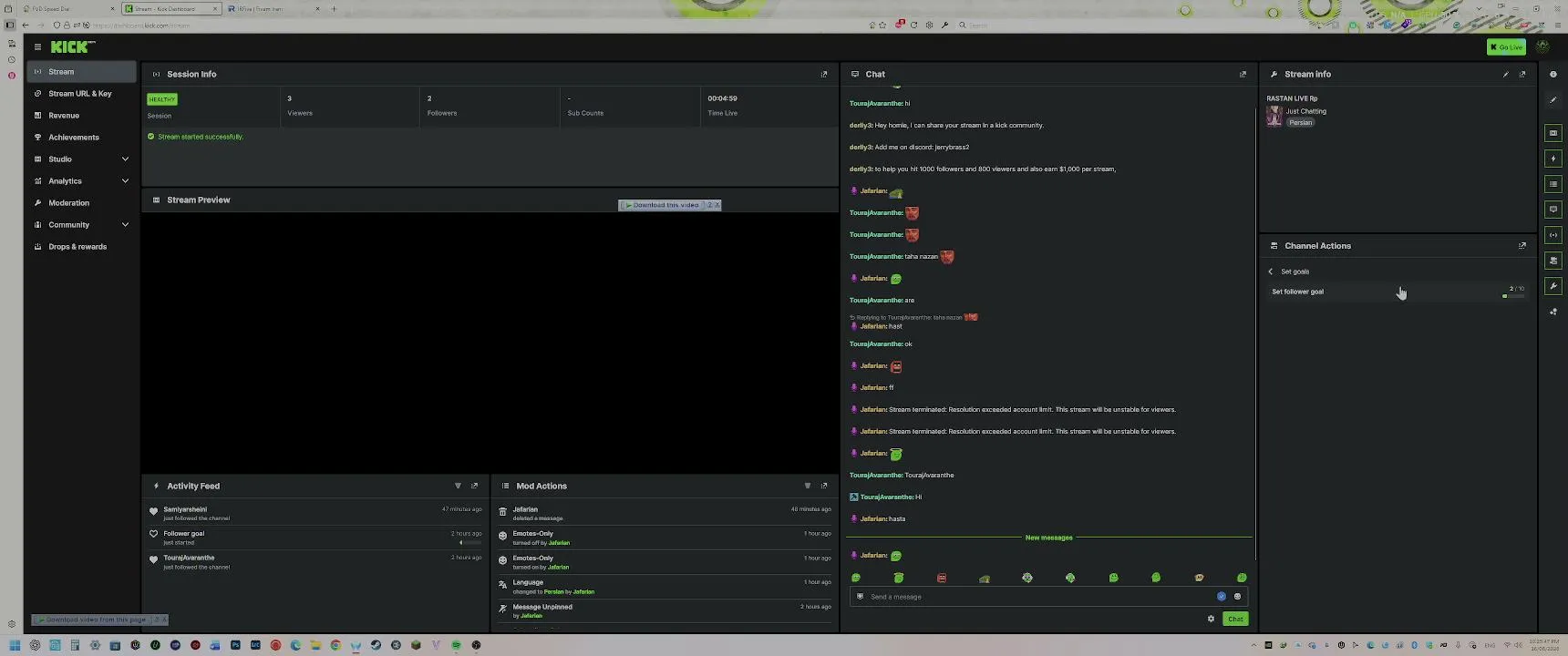This screenshot has width=1568, height=656.
Task: Toggle Chat panel in the right rail
Action: click(1553, 210)
